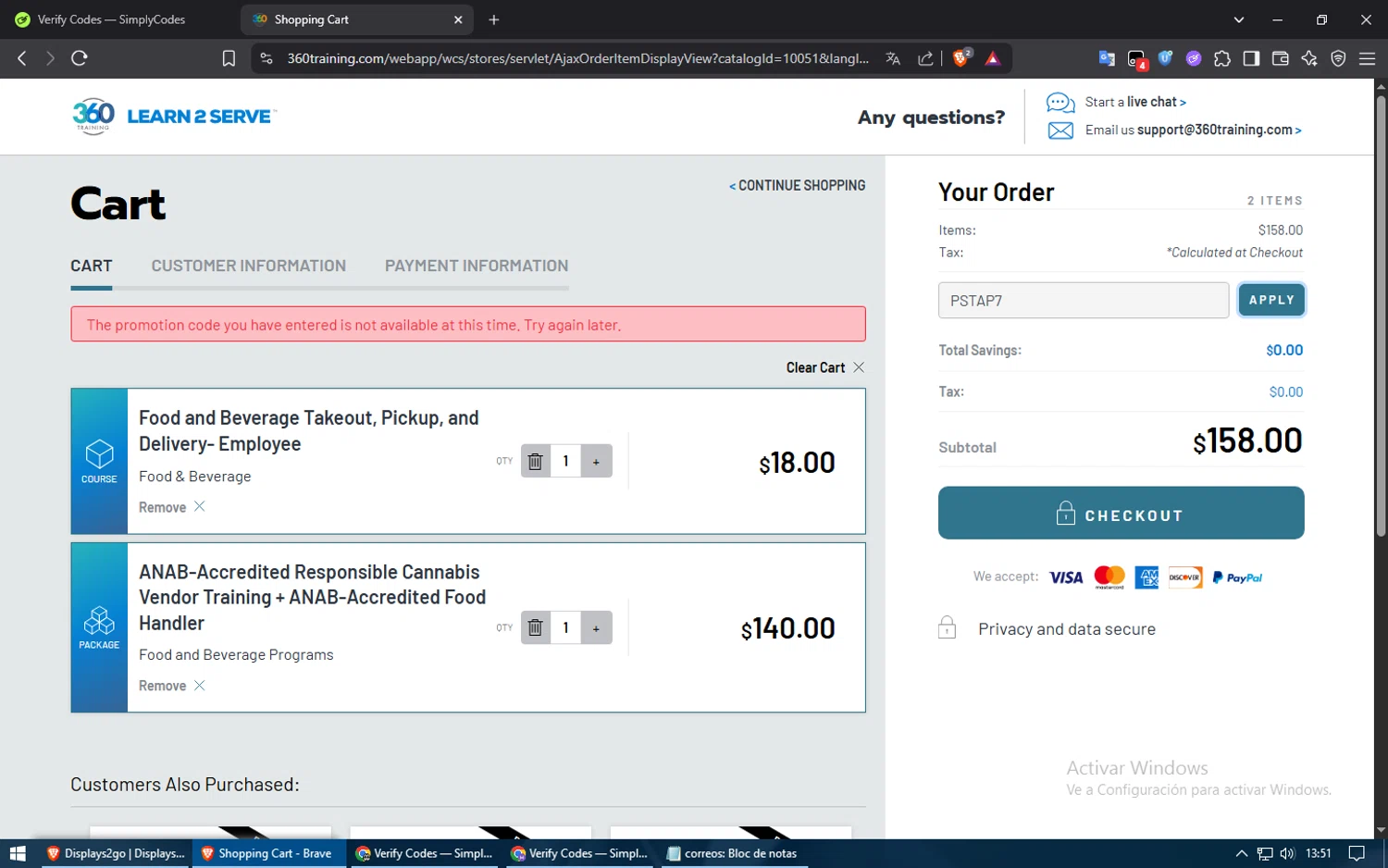1388x868 pixels.
Task: Open the Windows notification center
Action: tap(1357, 853)
